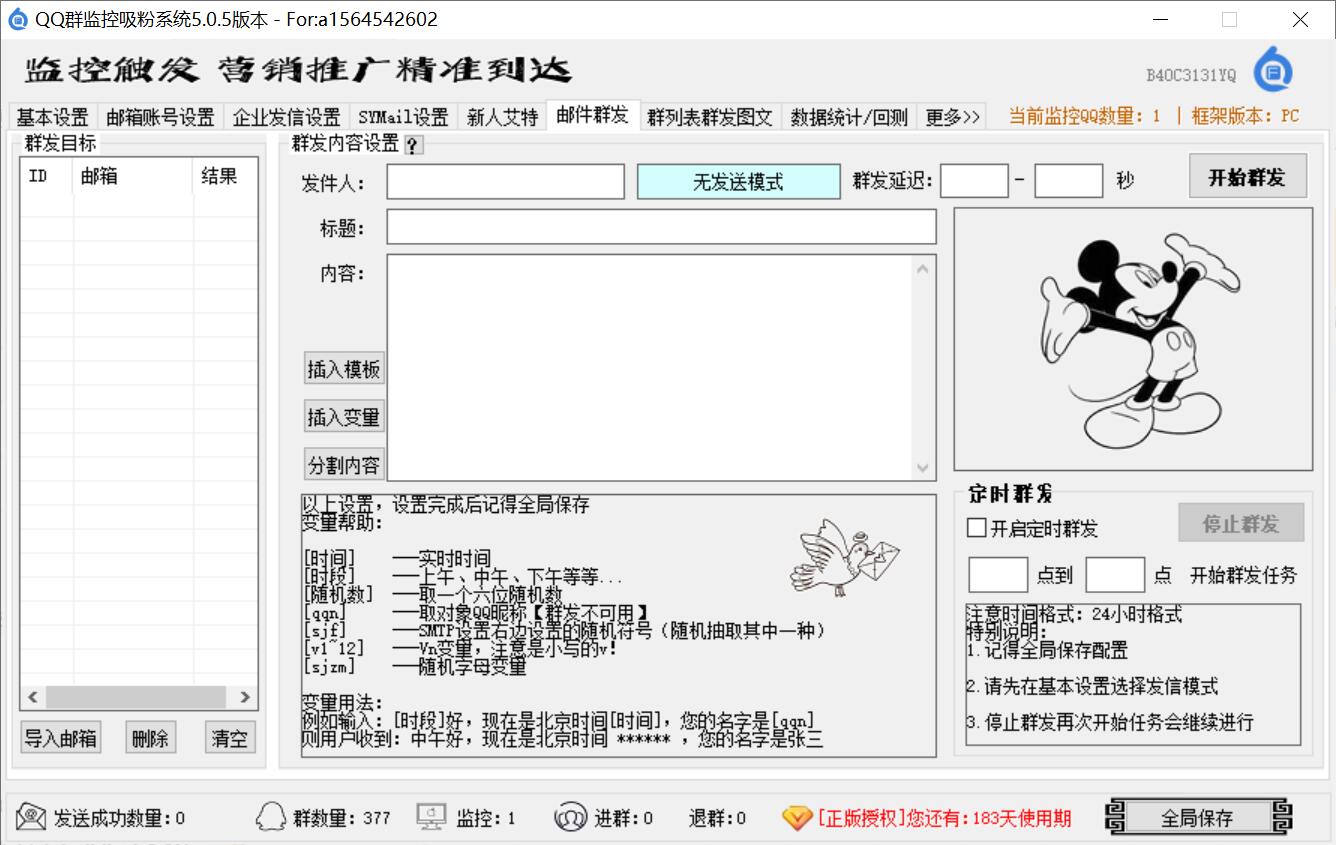Click the 停止群发 button
The image size is (1336, 845).
[1241, 523]
